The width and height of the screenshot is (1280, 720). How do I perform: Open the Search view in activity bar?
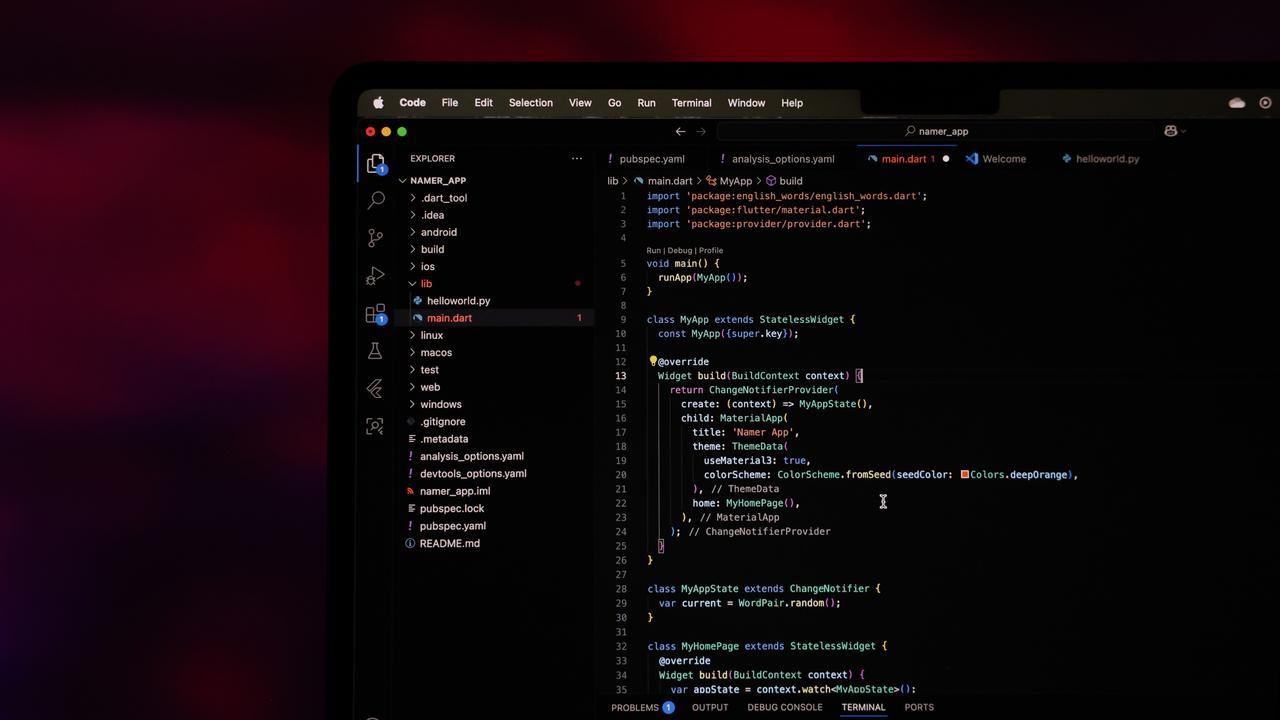pos(376,200)
